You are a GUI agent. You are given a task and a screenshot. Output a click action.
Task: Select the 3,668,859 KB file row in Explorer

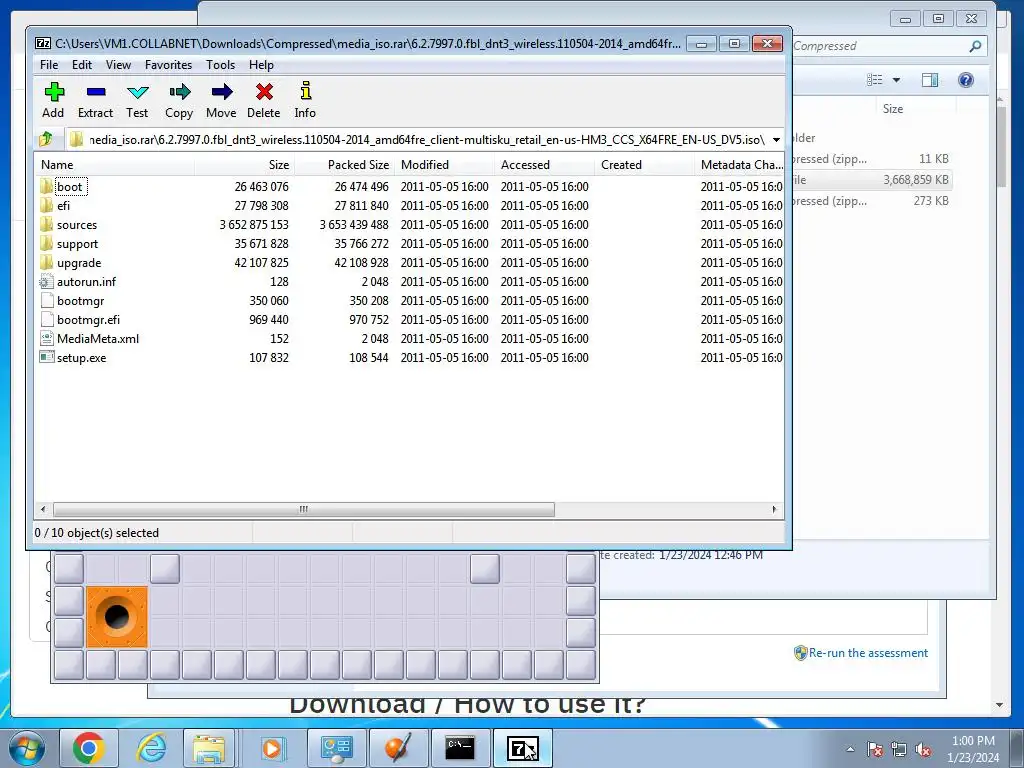click(872, 180)
